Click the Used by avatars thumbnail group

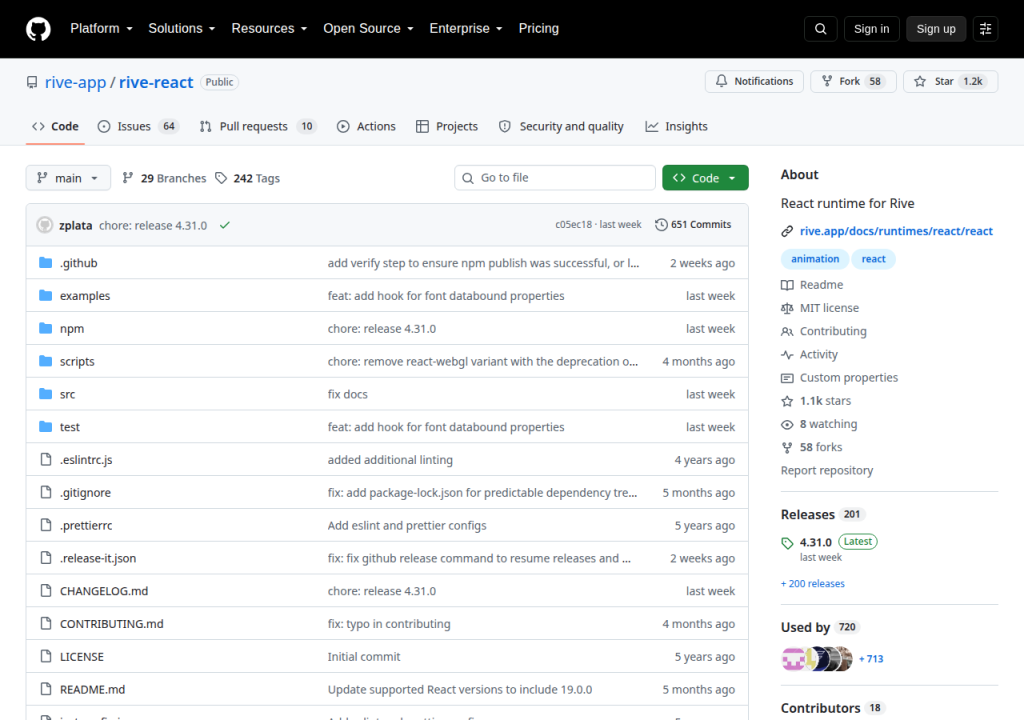click(x=817, y=659)
